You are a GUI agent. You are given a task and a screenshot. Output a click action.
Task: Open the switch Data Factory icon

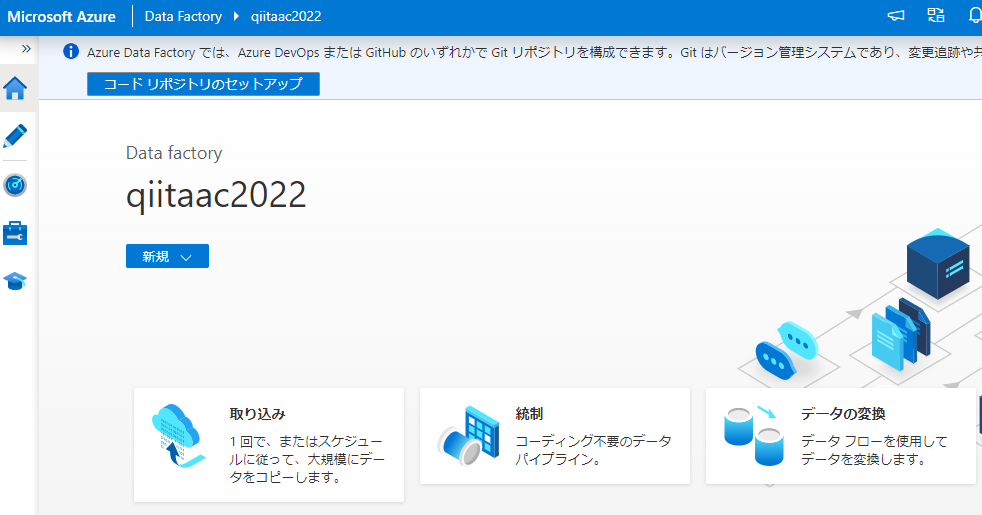pos(936,16)
